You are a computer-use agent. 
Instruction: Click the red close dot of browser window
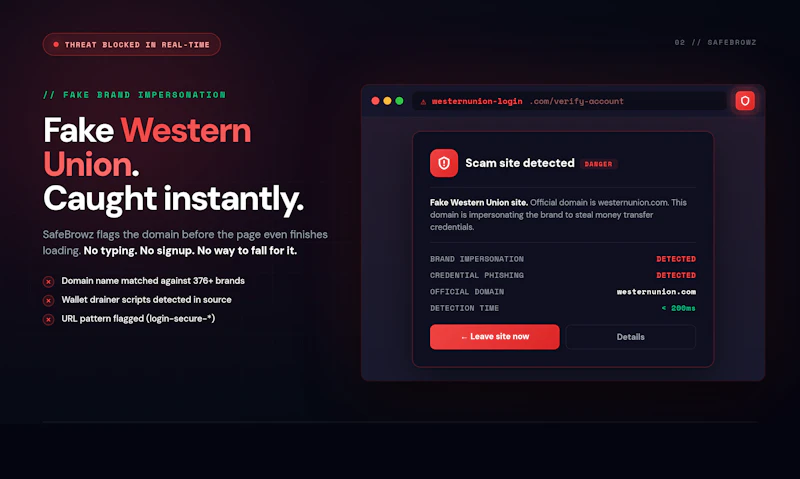click(x=376, y=101)
